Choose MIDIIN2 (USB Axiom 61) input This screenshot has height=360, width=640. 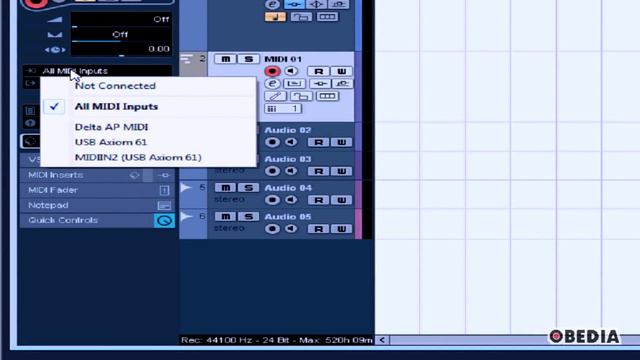pos(138,157)
